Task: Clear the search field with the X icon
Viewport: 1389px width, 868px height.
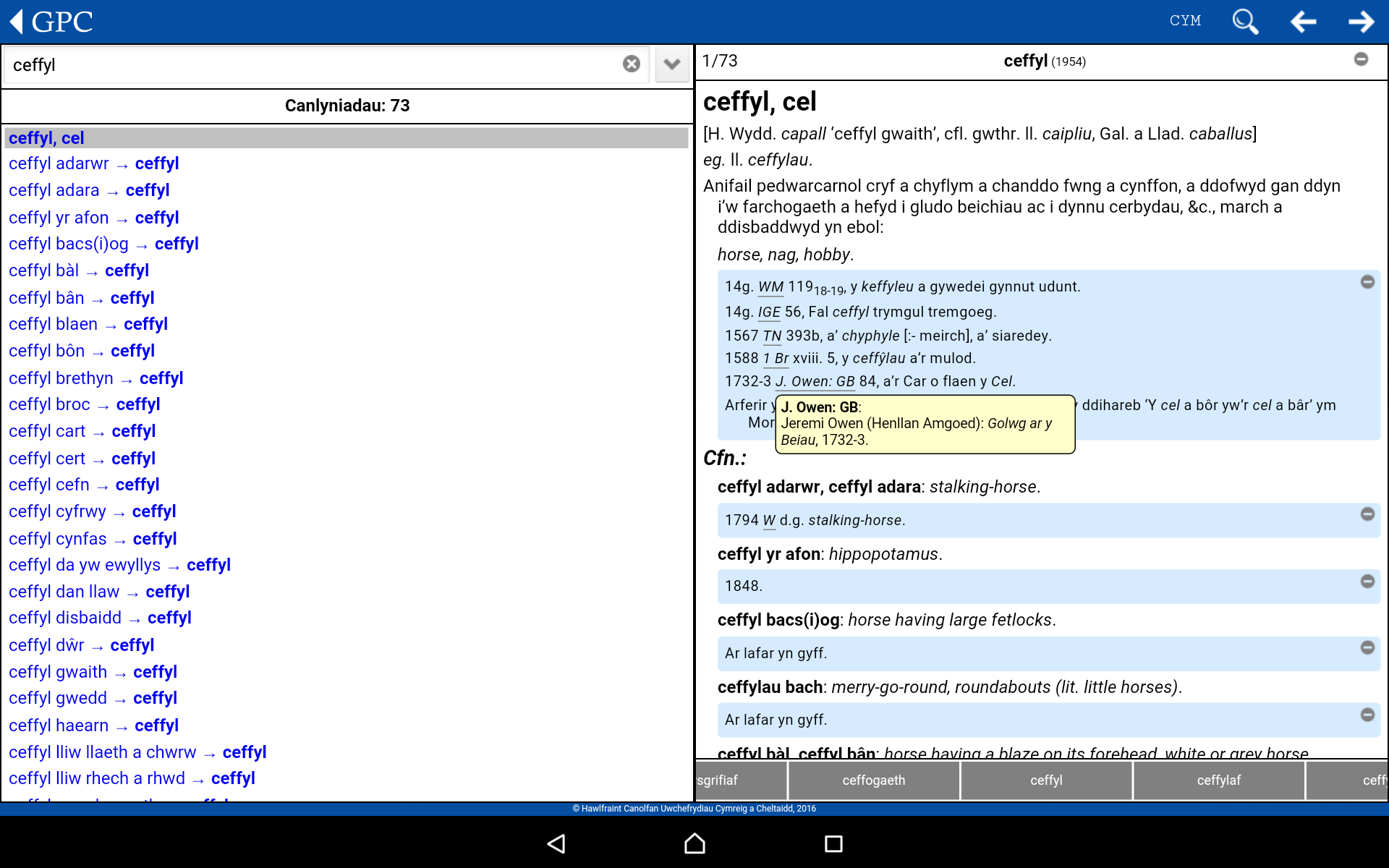Action: [631, 64]
